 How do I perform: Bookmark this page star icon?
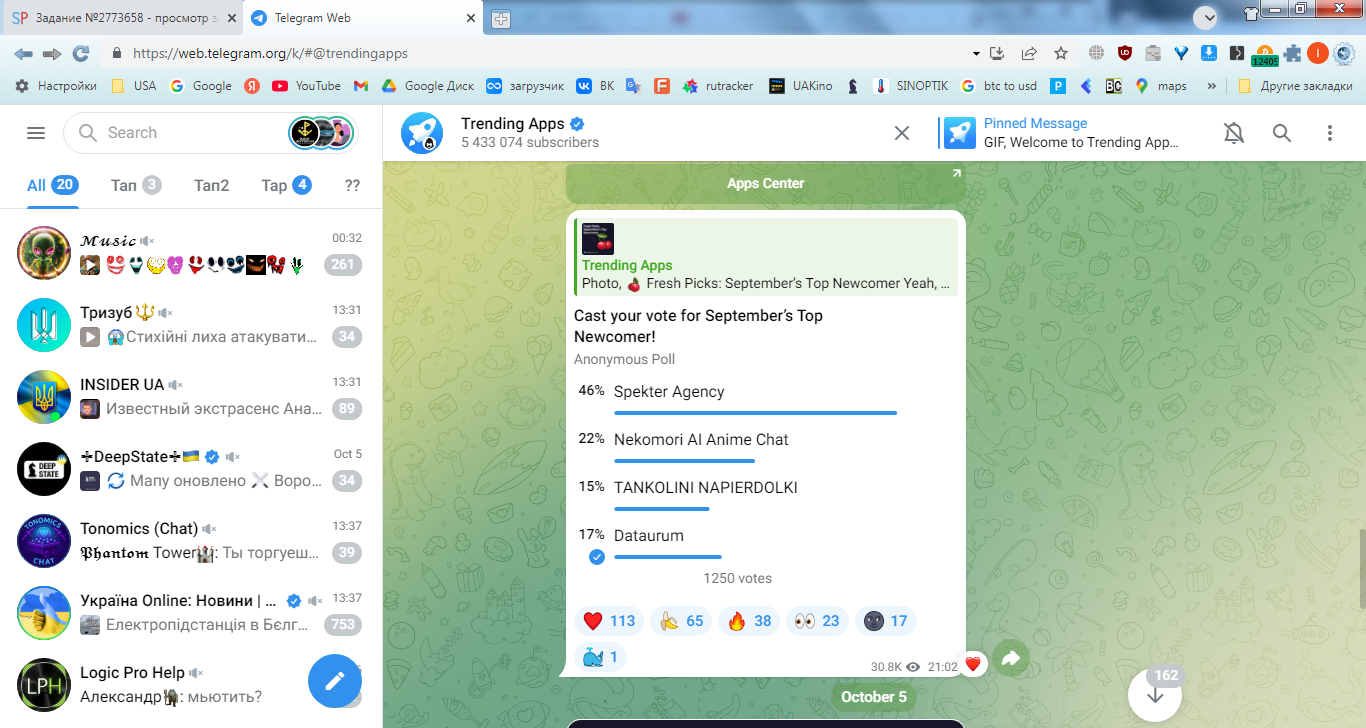[x=1061, y=53]
